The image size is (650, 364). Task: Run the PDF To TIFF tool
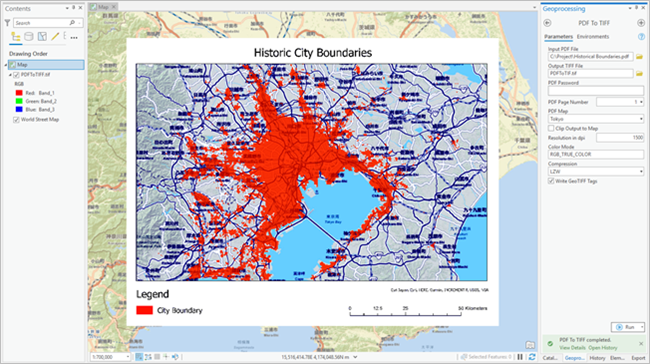(626, 327)
